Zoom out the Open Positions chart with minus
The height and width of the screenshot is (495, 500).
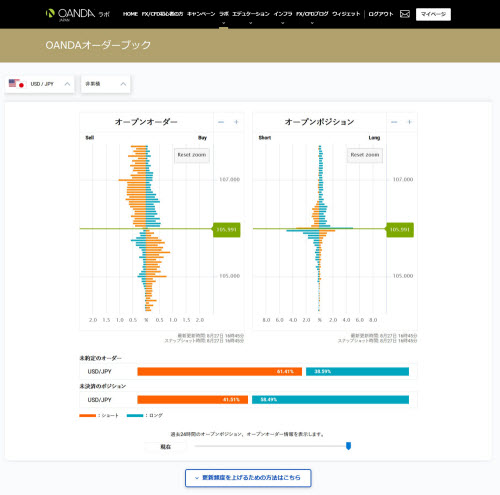[394, 122]
